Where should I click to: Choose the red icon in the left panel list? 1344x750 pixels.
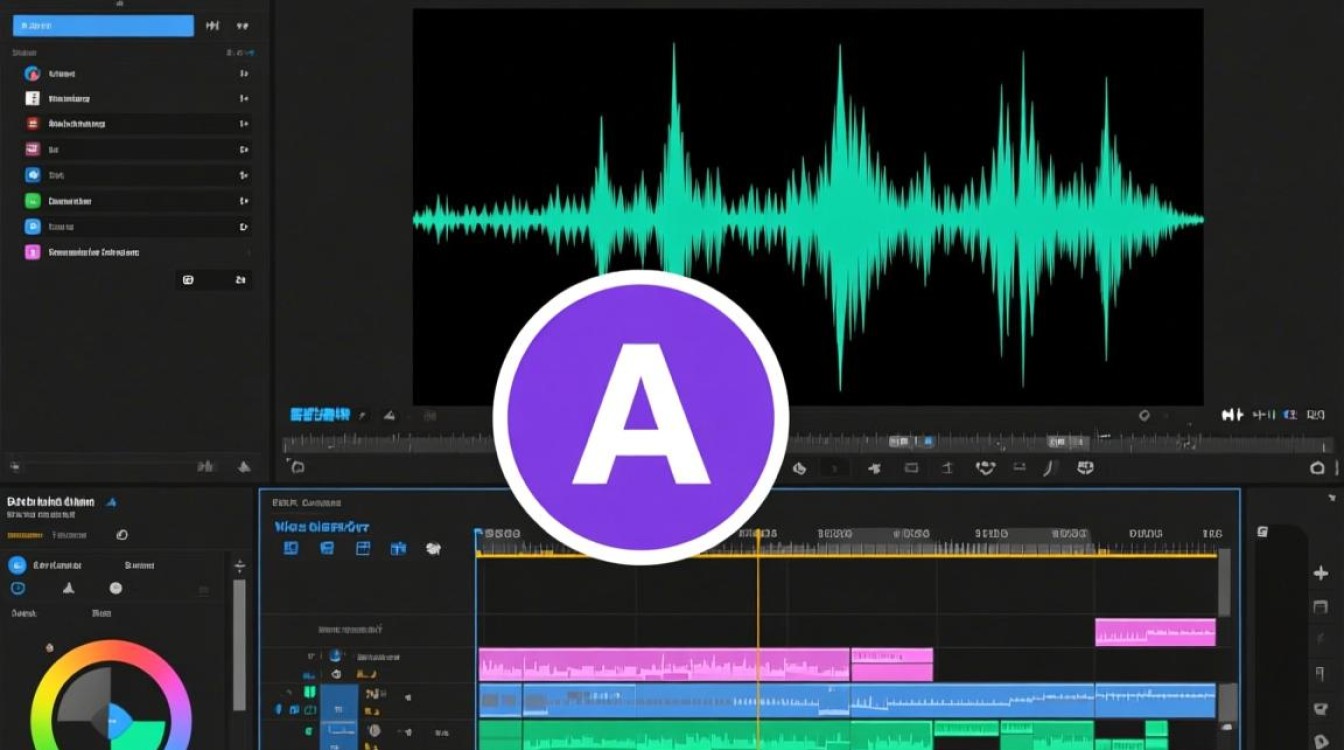(x=32, y=124)
